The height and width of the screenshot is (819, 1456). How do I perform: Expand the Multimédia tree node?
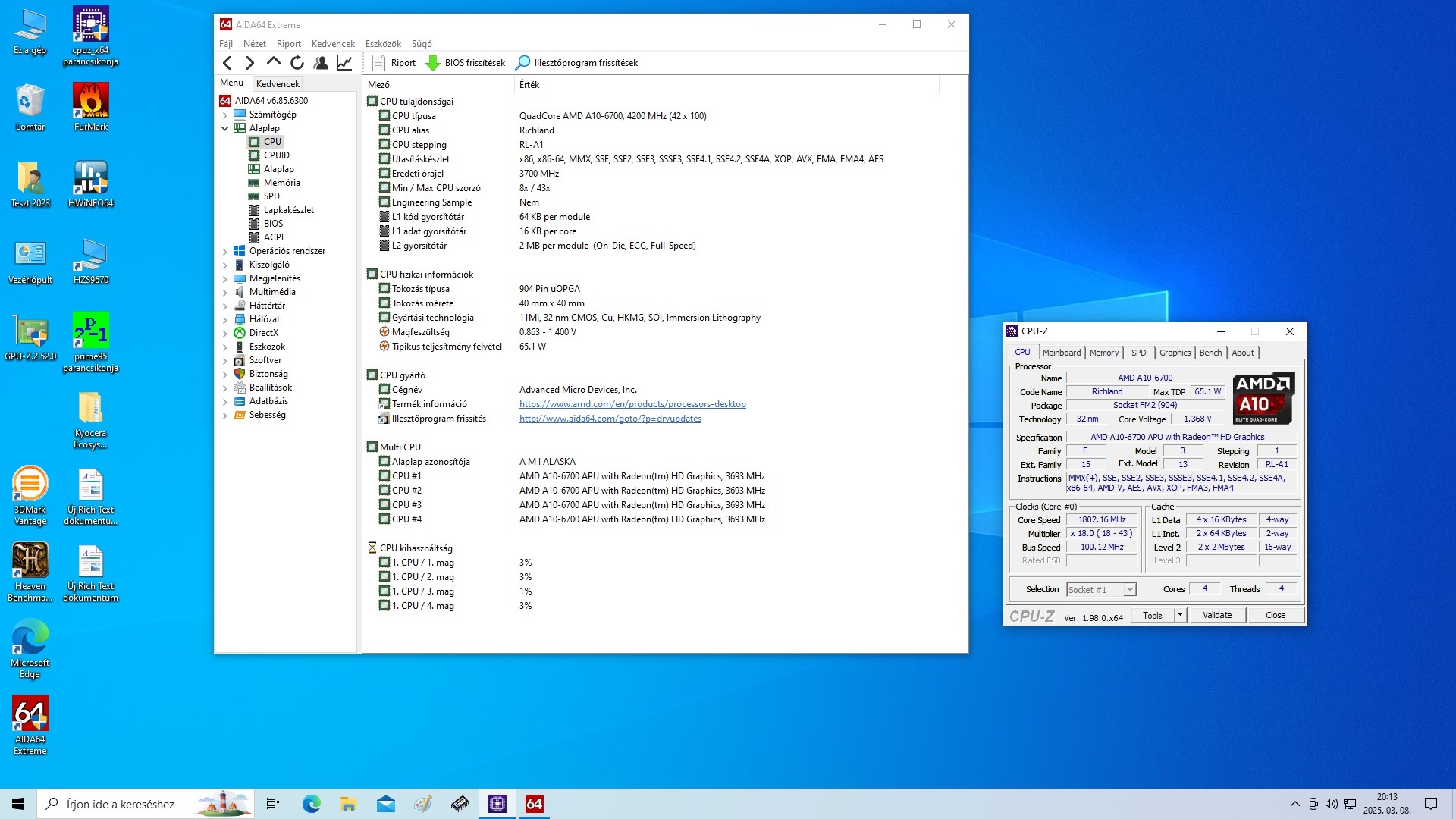click(225, 293)
